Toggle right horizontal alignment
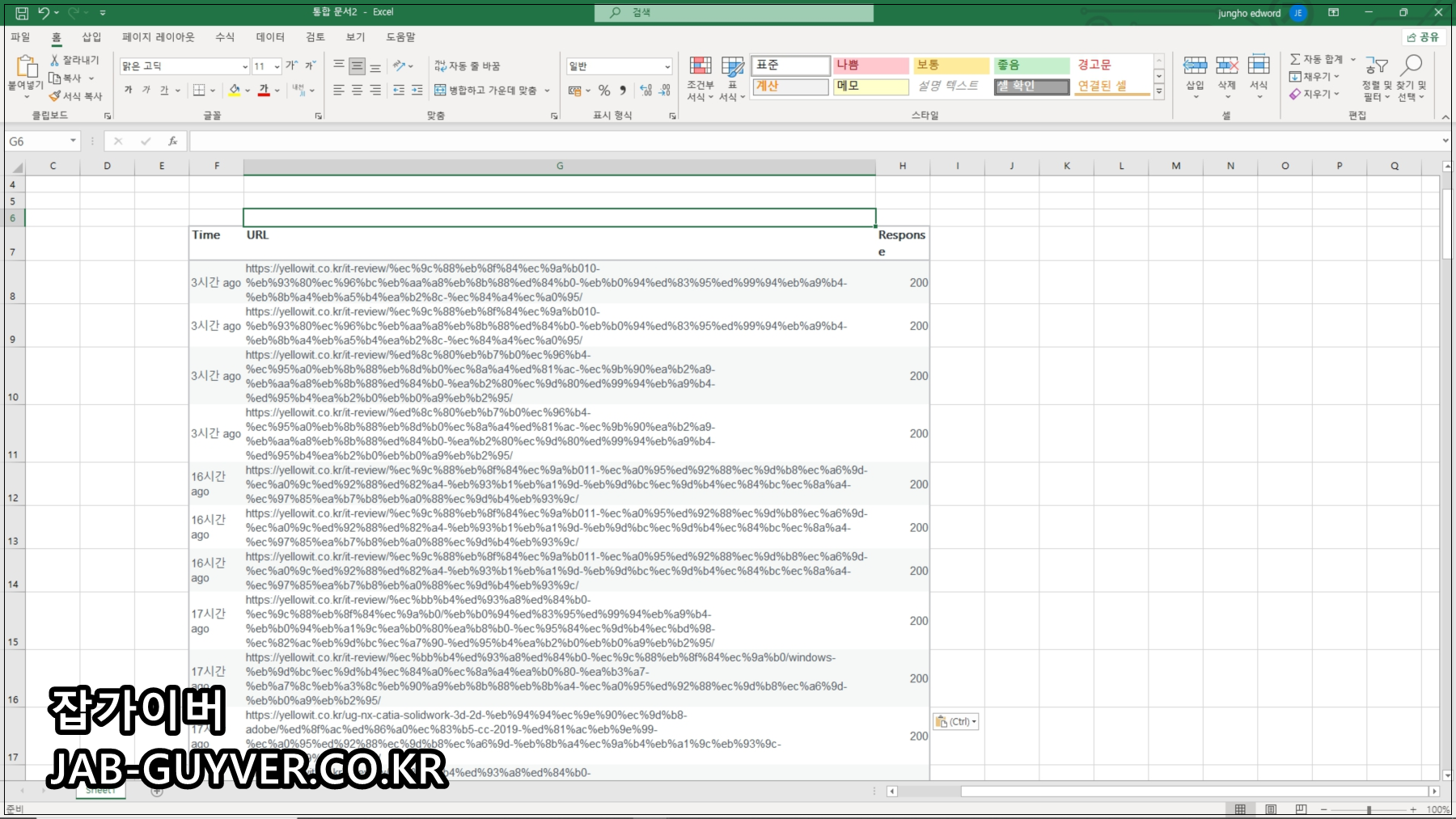 pyautogui.click(x=375, y=90)
